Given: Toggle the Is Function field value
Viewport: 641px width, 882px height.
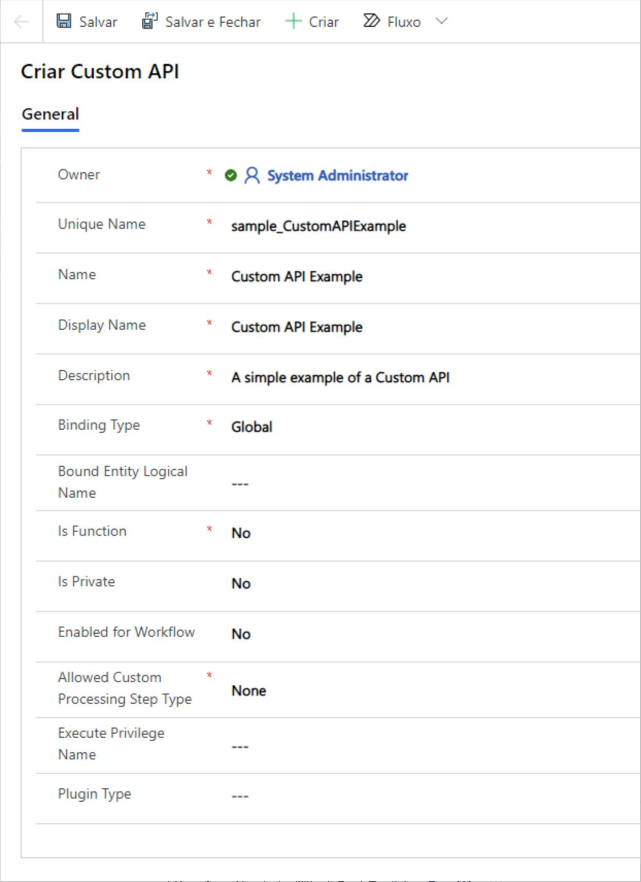Looking at the screenshot, I should click(240, 532).
